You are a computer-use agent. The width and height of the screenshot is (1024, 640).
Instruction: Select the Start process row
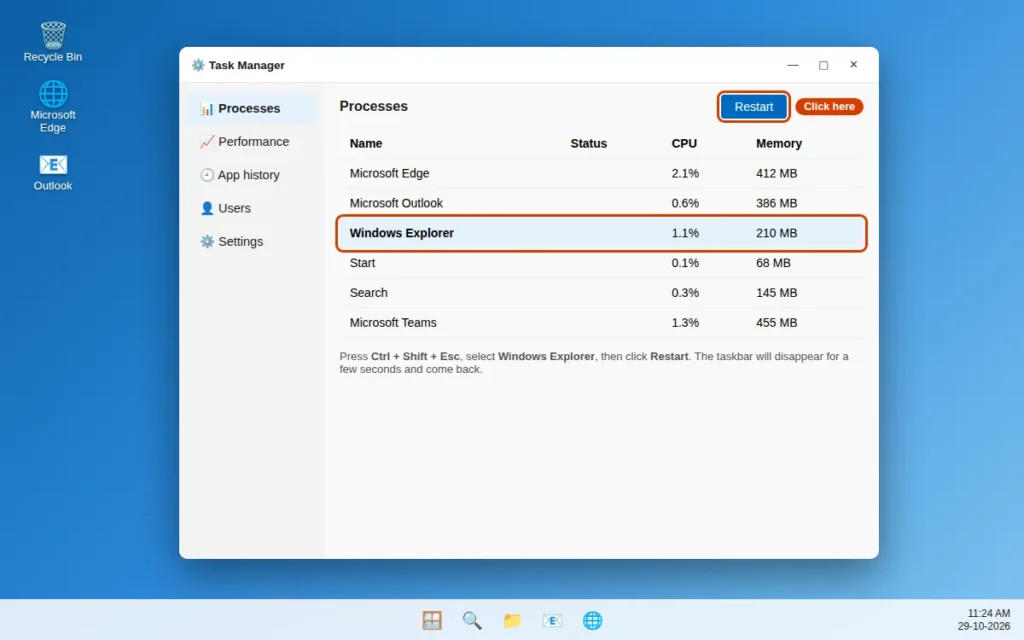(601, 263)
